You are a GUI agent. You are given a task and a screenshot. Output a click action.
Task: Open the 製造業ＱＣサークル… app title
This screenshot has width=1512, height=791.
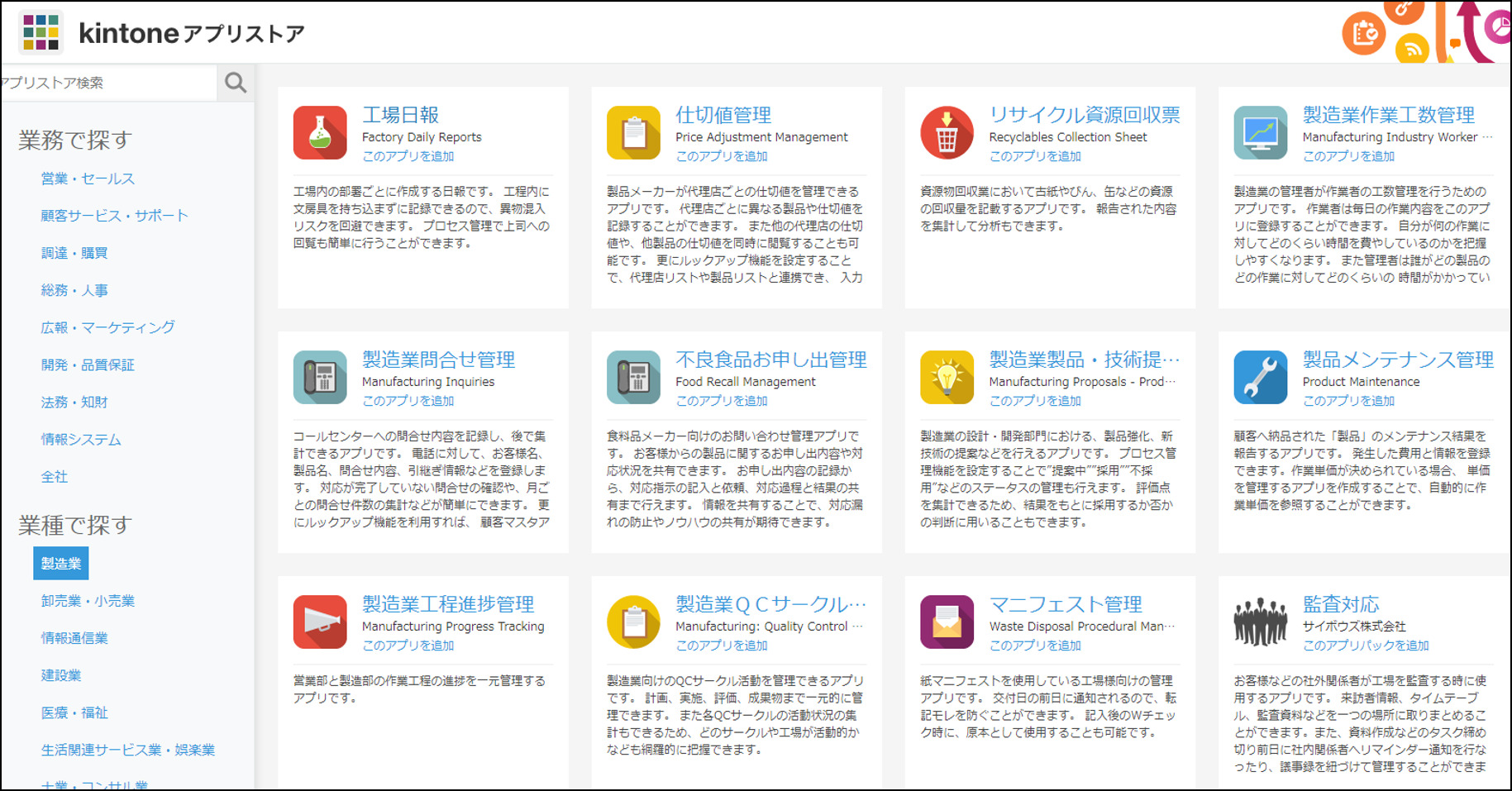[x=771, y=604]
